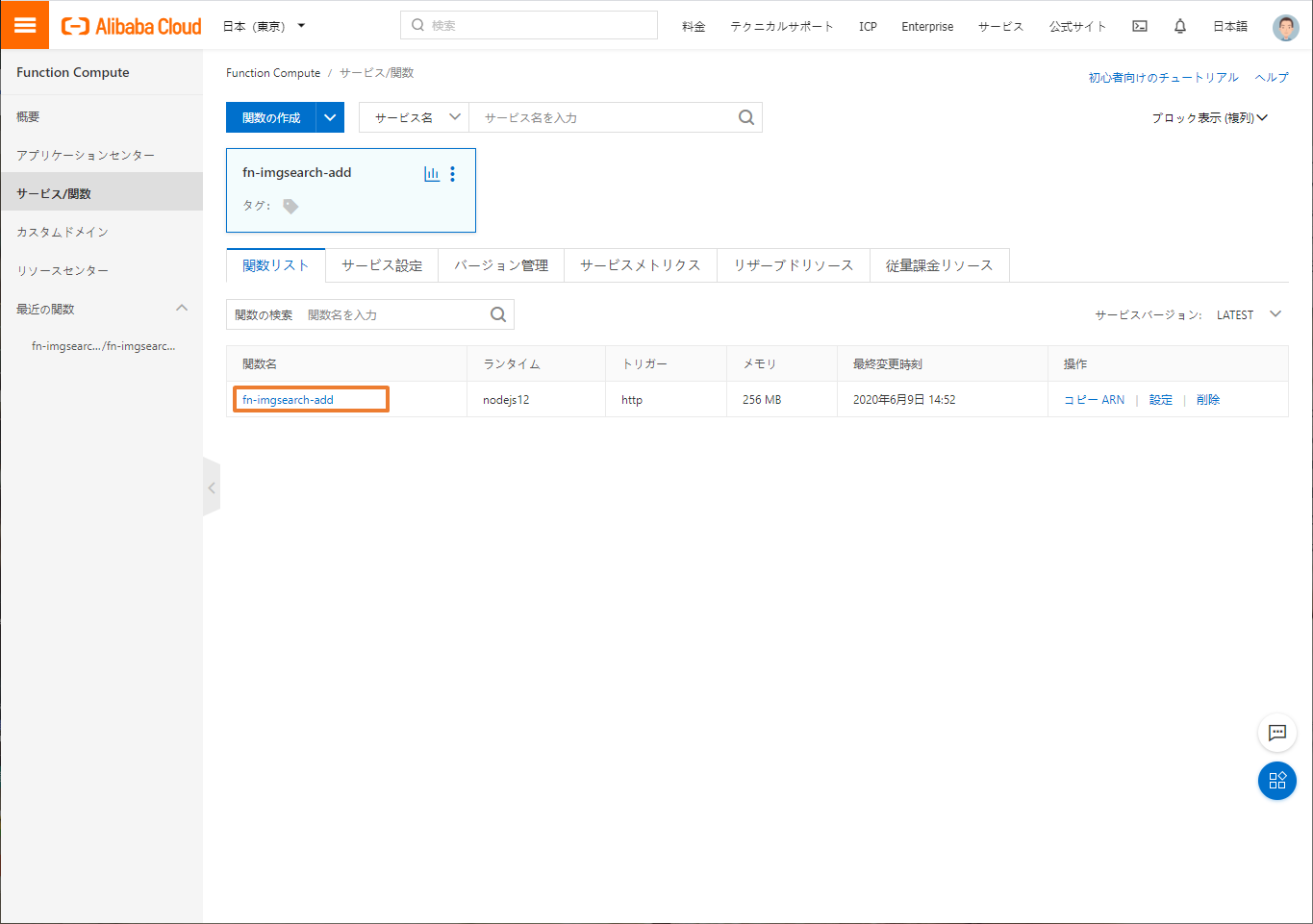Open 初心者向けのチュートリアル link
The width and height of the screenshot is (1313, 924).
(x=1164, y=77)
